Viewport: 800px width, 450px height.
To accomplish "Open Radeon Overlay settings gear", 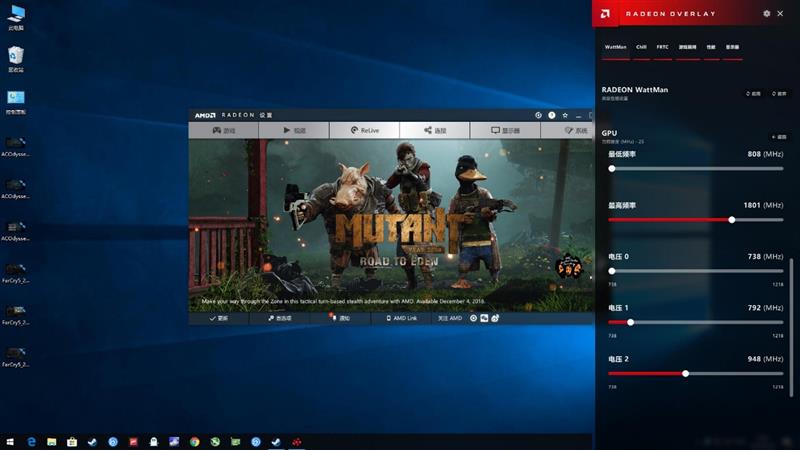I will pos(766,14).
